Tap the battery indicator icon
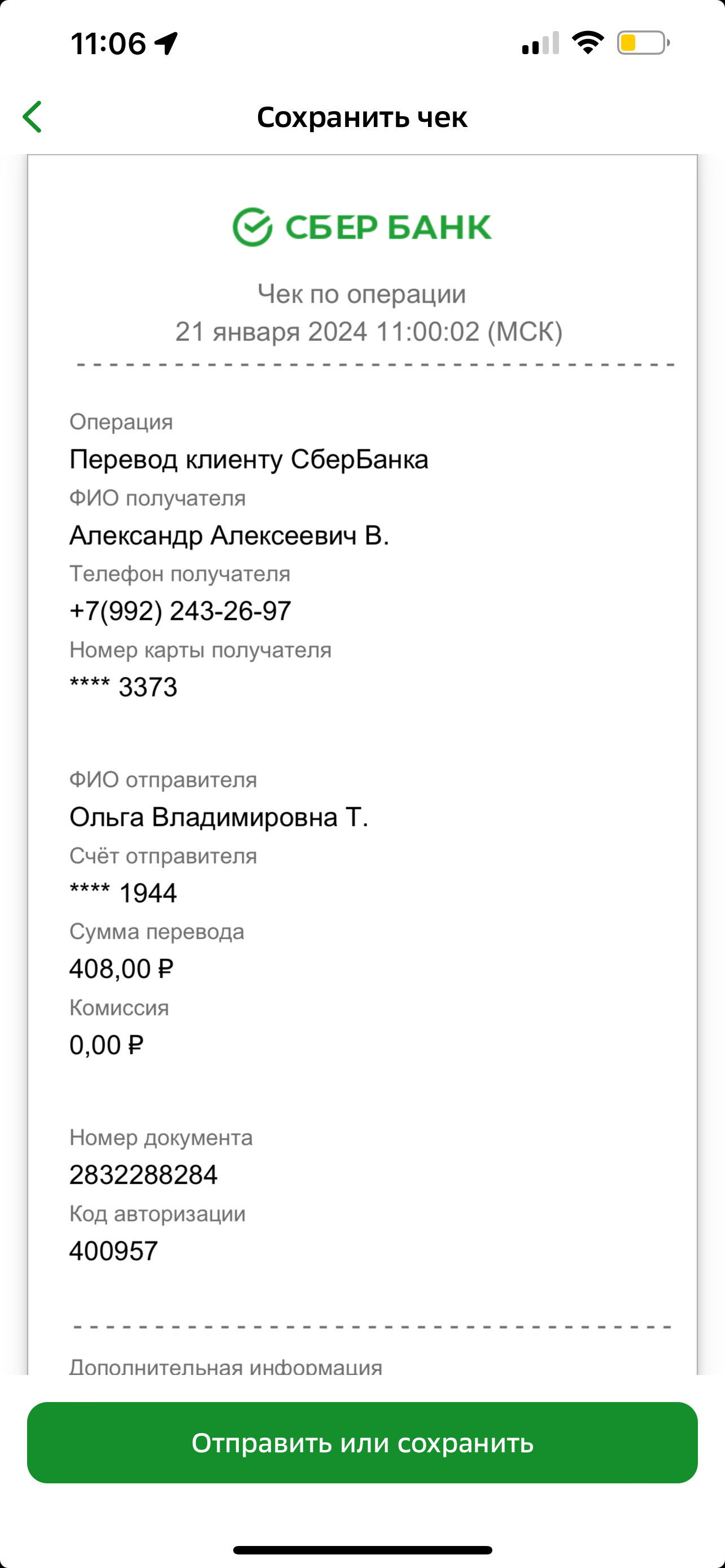 [644, 43]
